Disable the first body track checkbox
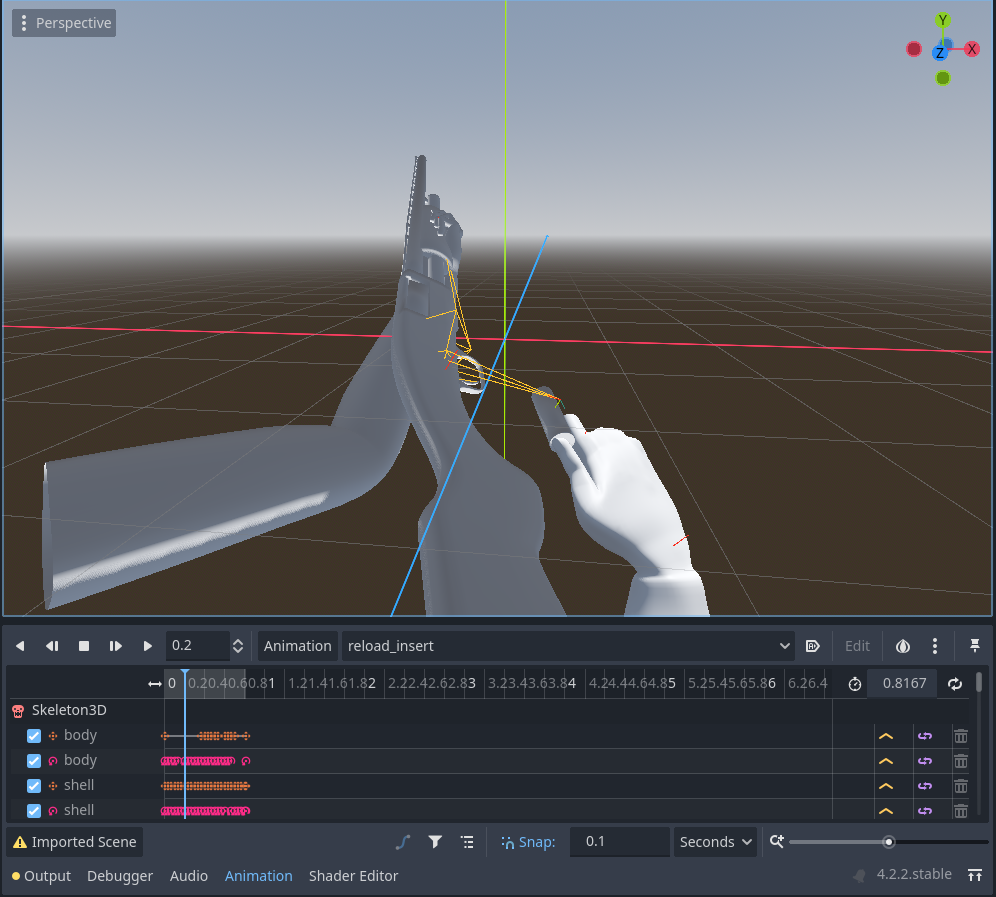 point(33,735)
